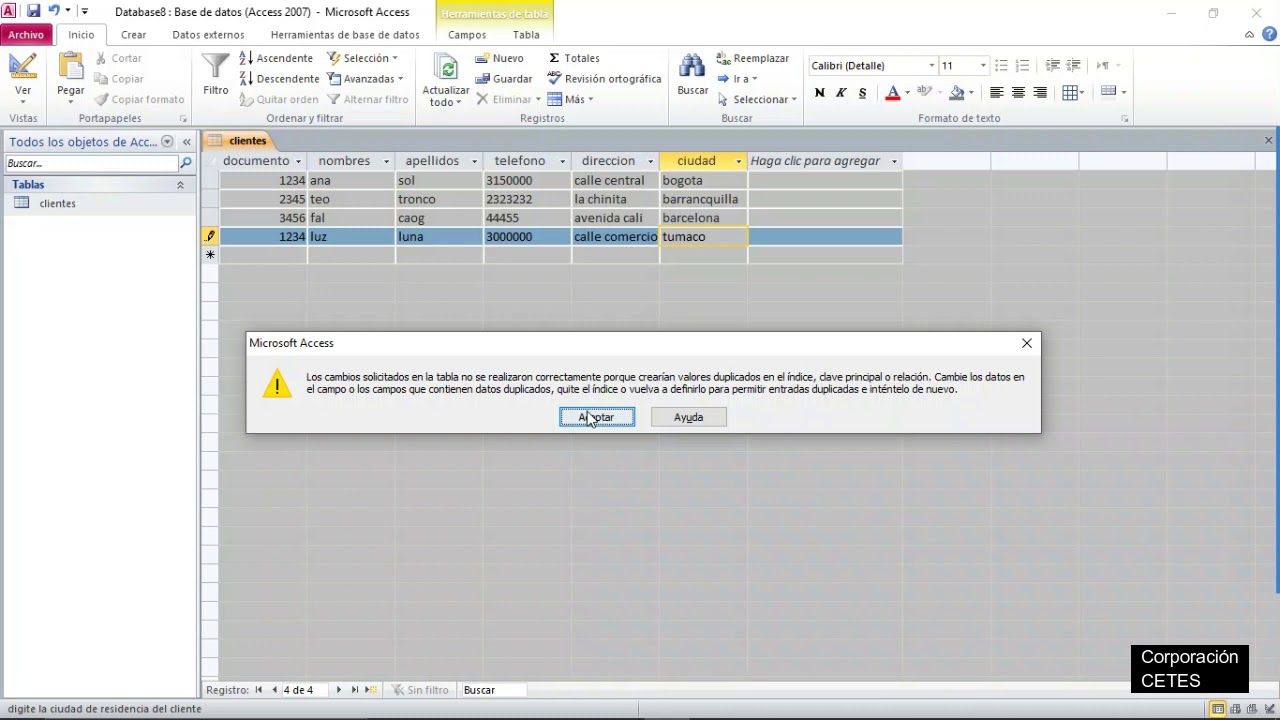Close the Microsoft Access error dialog
The image size is (1280, 720).
(1027, 343)
